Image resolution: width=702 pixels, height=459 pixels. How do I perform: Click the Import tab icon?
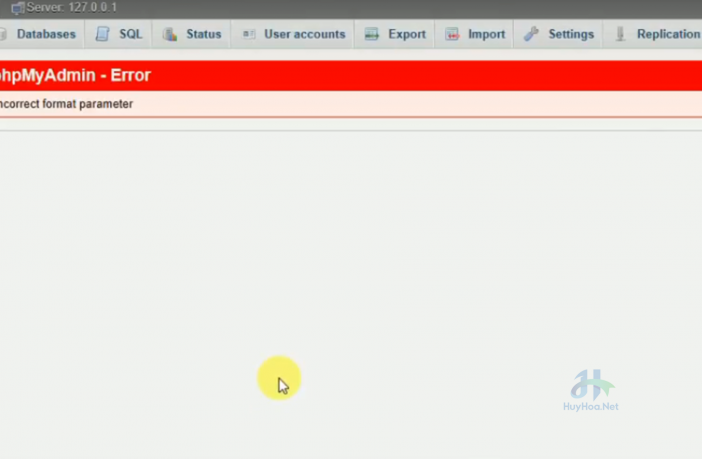(452, 34)
